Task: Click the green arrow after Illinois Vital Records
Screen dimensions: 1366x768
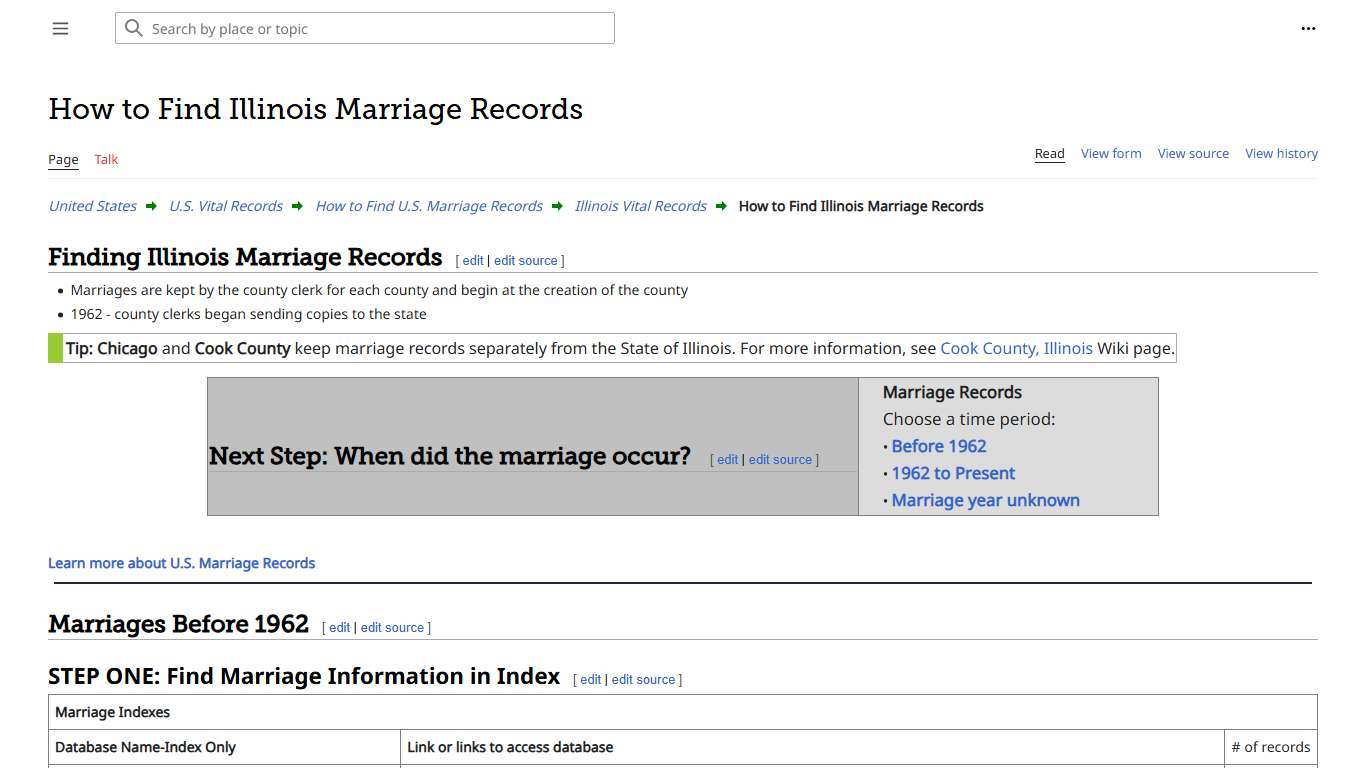Action: (721, 206)
